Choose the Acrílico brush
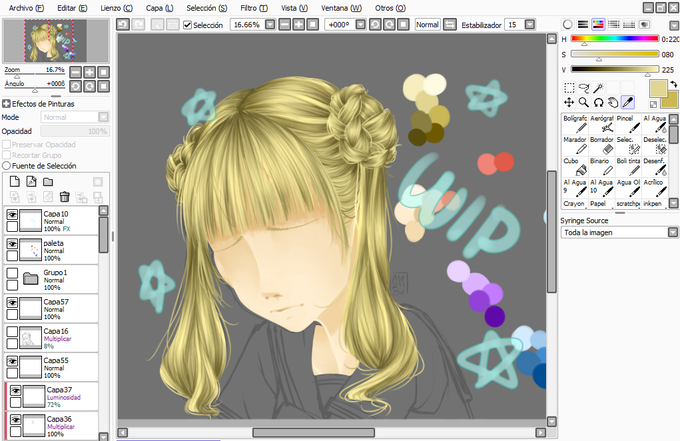 [x=655, y=187]
